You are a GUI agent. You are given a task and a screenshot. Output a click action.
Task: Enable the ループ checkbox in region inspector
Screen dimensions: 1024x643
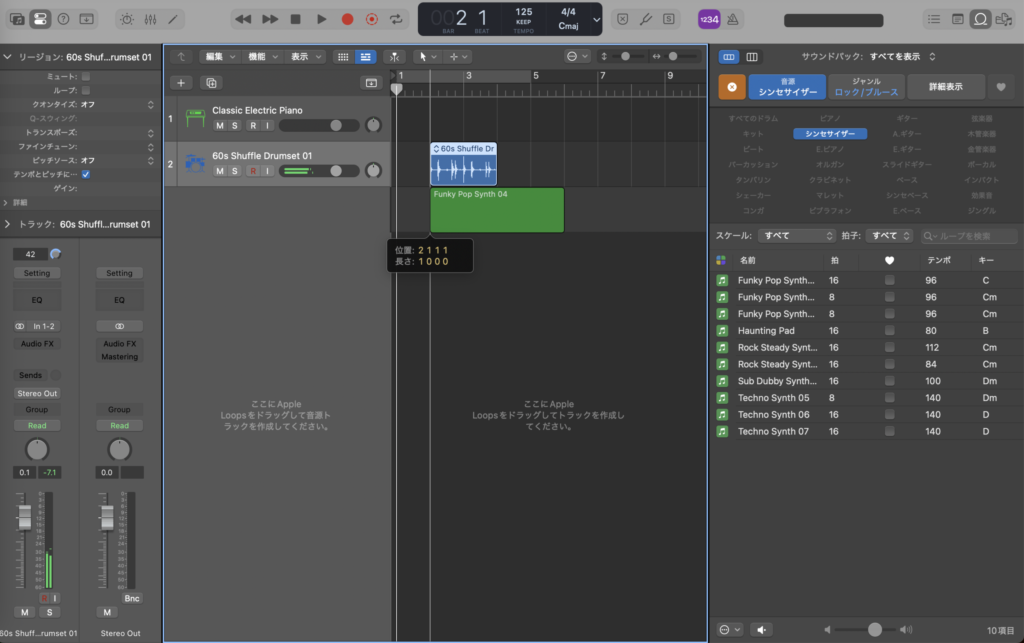click(x=85, y=90)
